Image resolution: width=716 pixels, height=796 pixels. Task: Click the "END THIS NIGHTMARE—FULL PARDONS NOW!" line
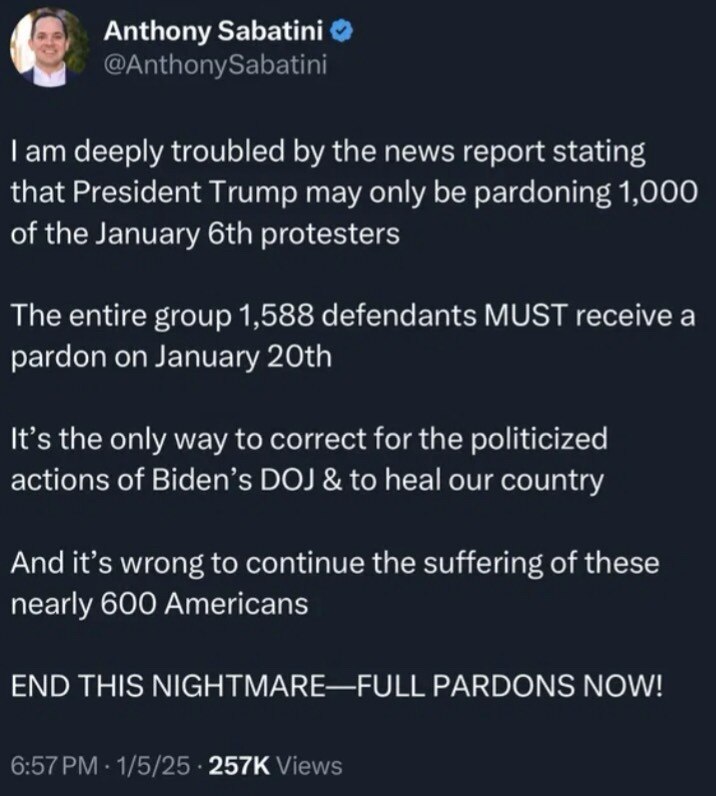(336, 687)
